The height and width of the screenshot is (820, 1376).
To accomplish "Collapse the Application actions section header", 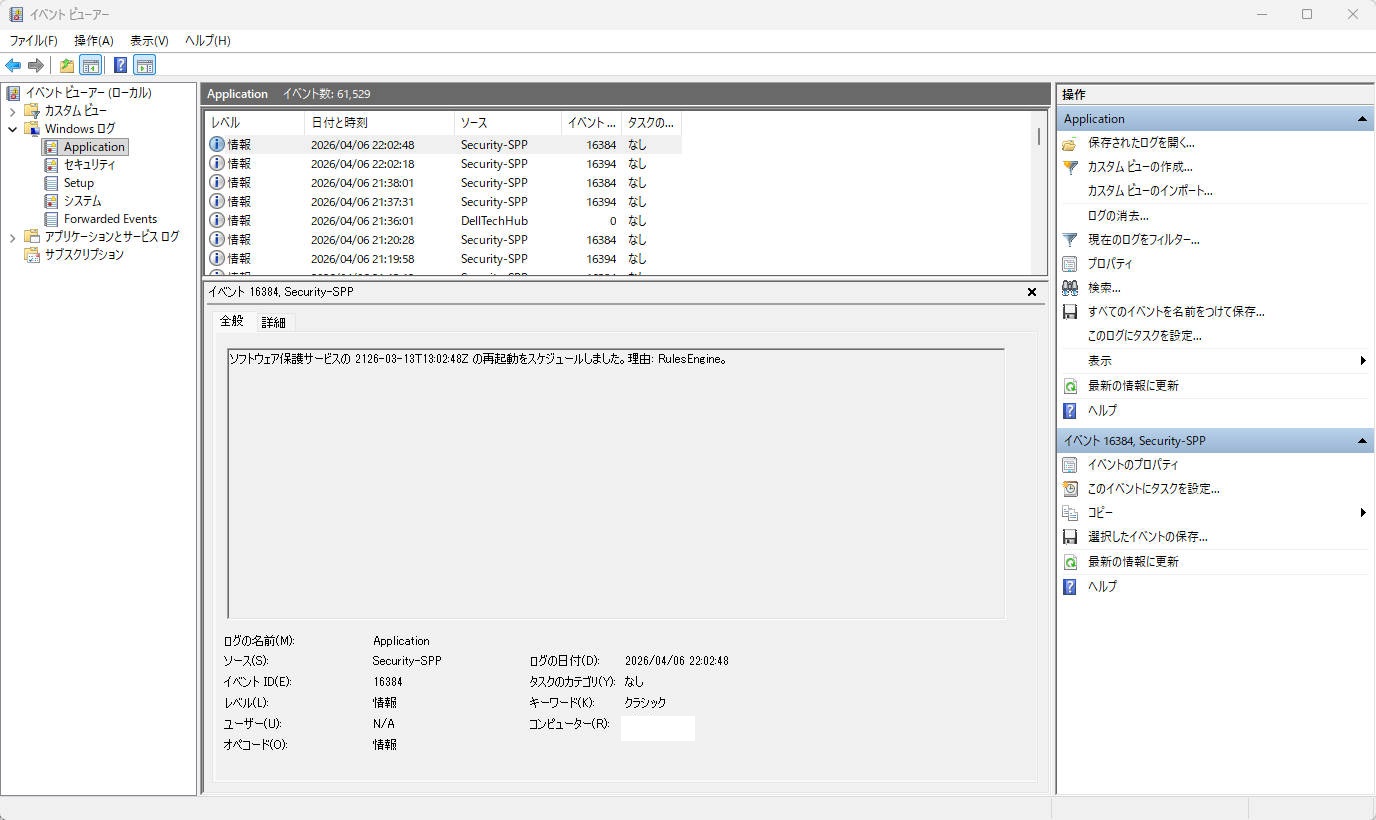I will pyautogui.click(x=1362, y=119).
